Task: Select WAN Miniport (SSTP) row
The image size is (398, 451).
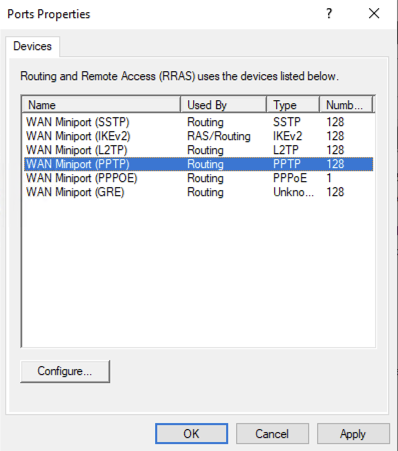Action: click(198, 122)
